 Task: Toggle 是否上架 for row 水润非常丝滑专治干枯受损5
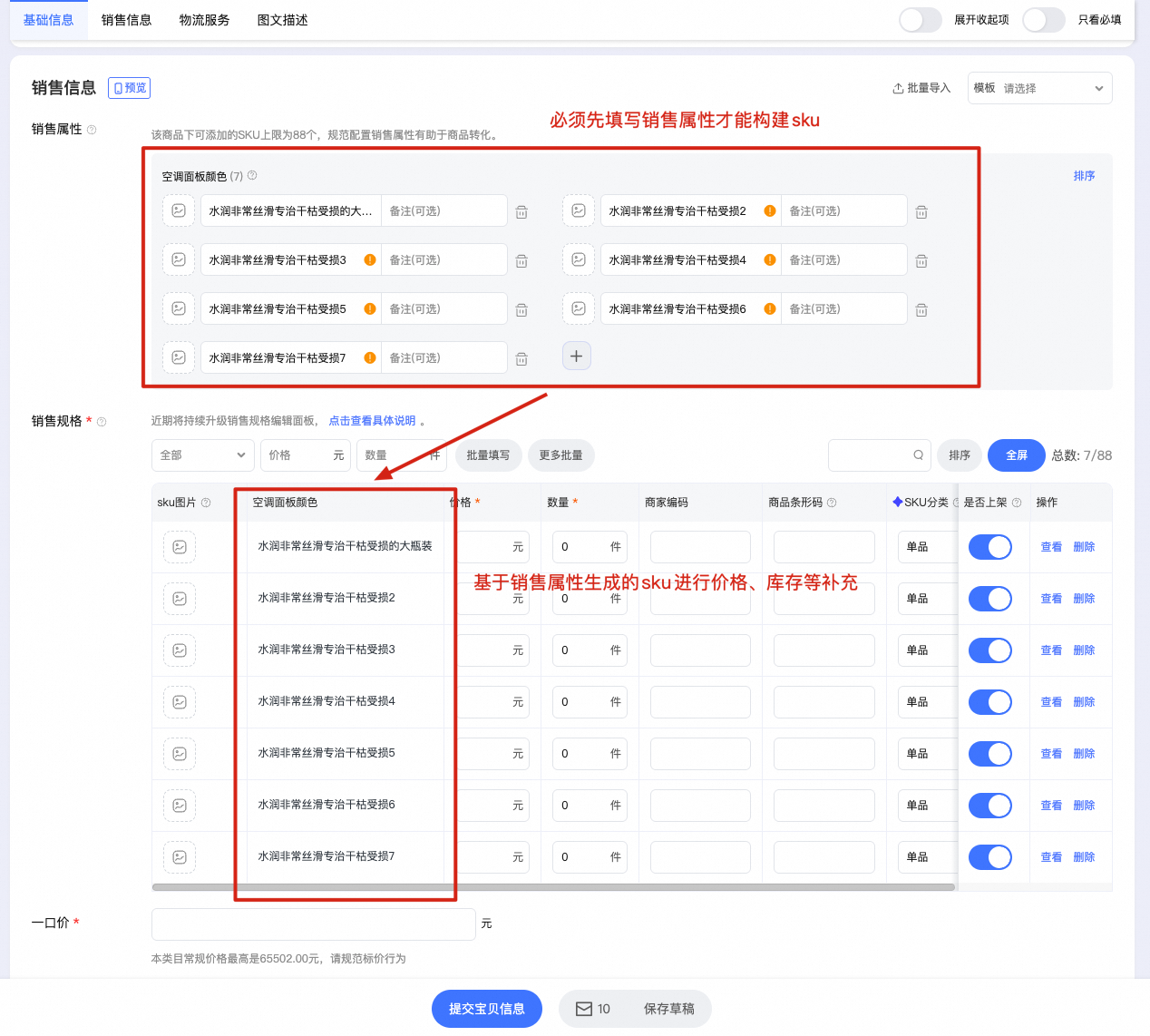click(x=990, y=754)
